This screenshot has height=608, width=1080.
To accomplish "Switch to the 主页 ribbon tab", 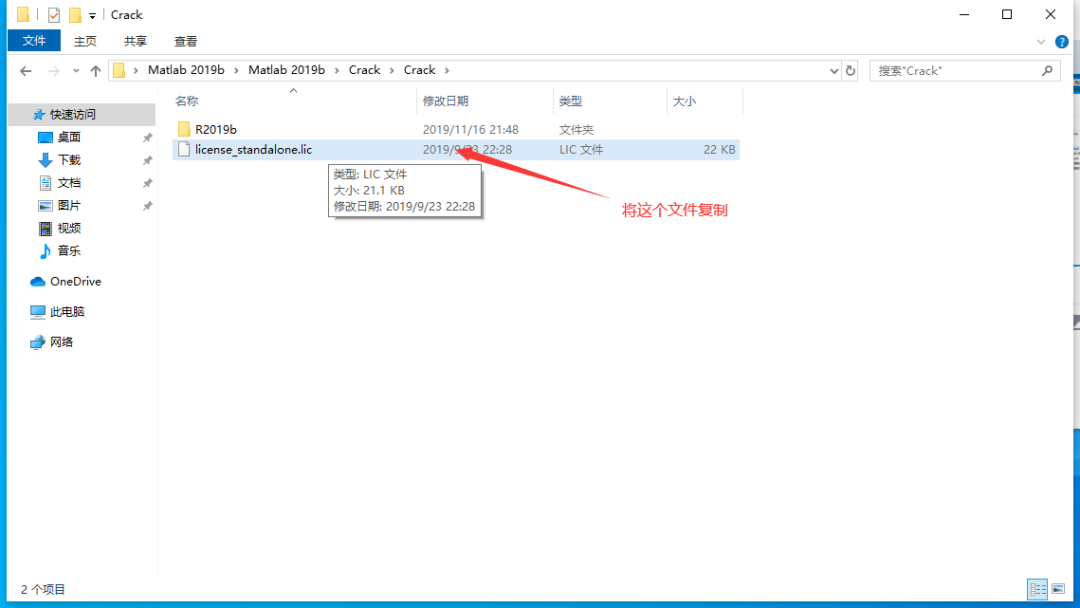I will [x=85, y=41].
